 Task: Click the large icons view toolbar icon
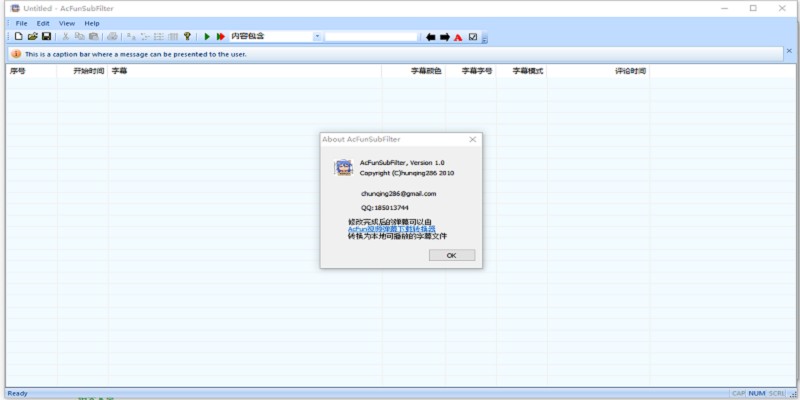pos(131,36)
